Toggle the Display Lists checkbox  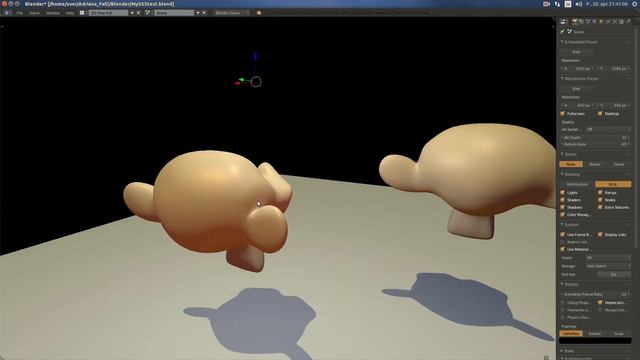[x=600, y=234]
